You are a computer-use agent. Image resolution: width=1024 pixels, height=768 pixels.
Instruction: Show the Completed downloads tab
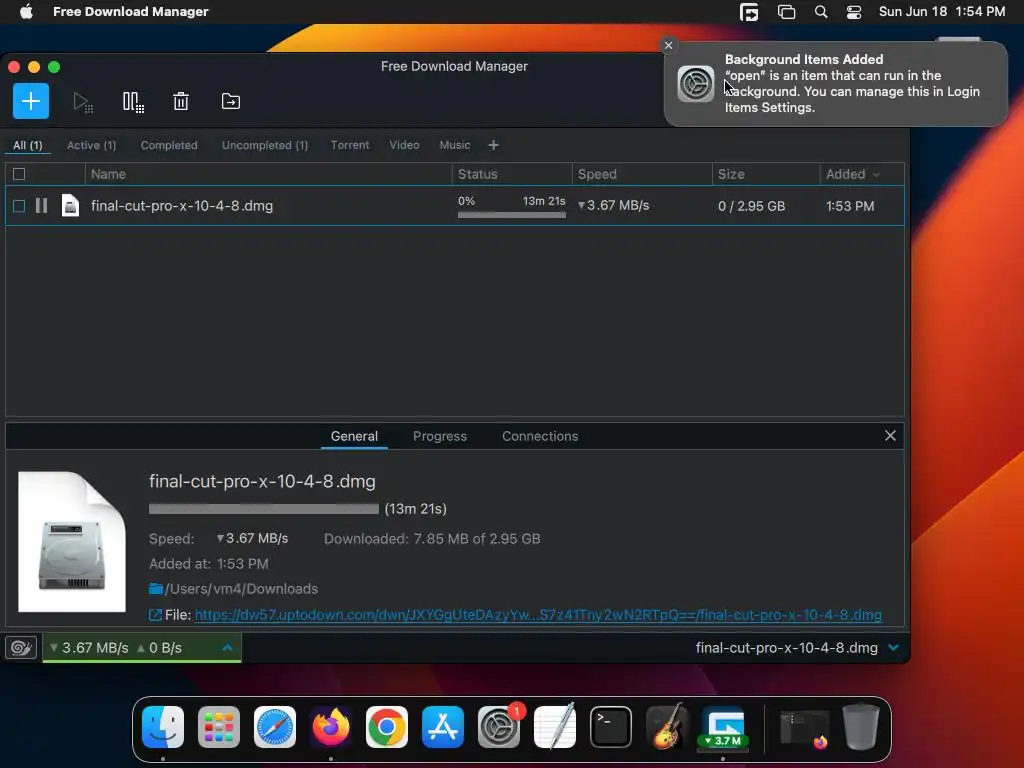click(169, 145)
